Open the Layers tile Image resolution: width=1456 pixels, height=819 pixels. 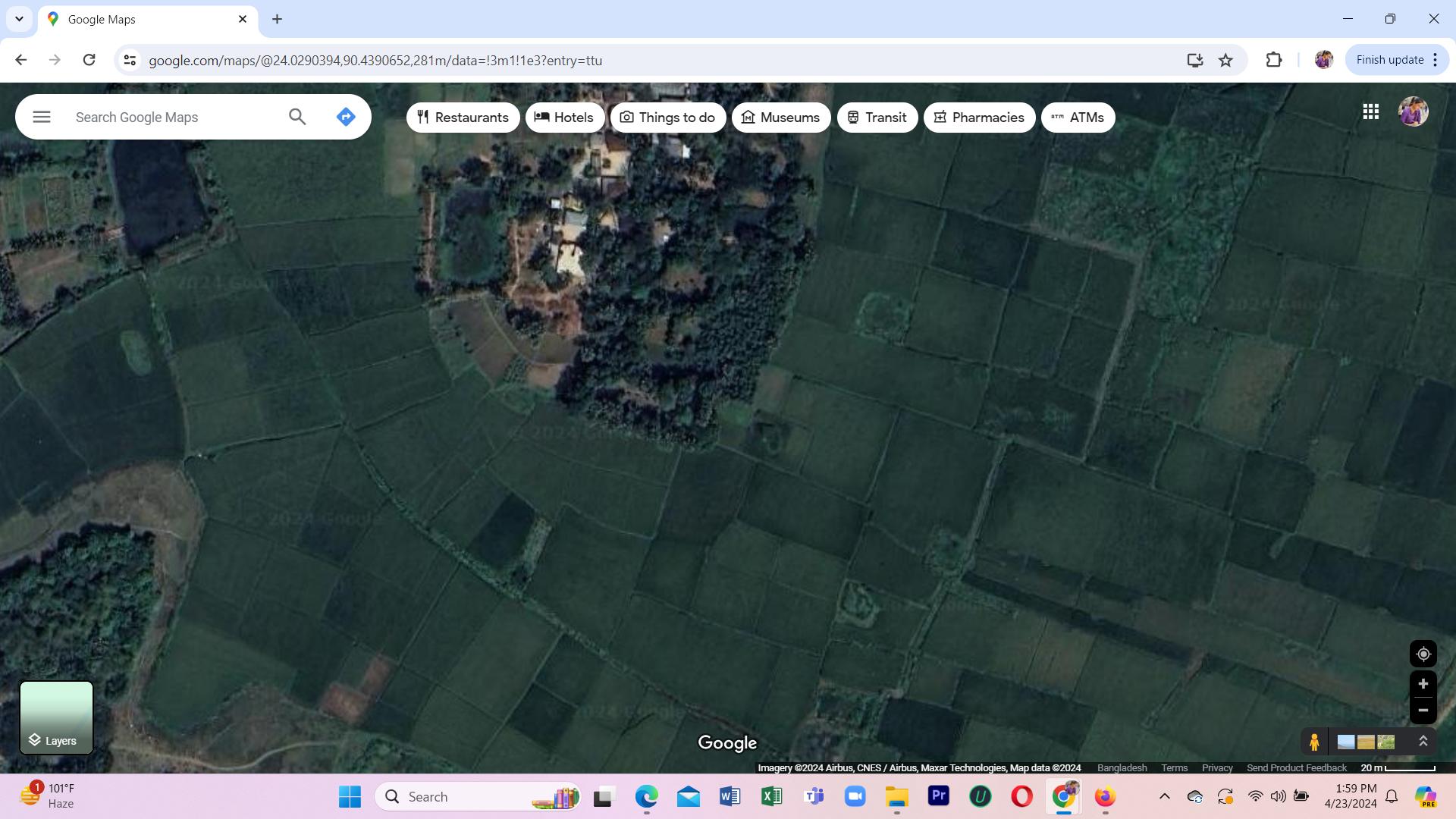click(56, 717)
